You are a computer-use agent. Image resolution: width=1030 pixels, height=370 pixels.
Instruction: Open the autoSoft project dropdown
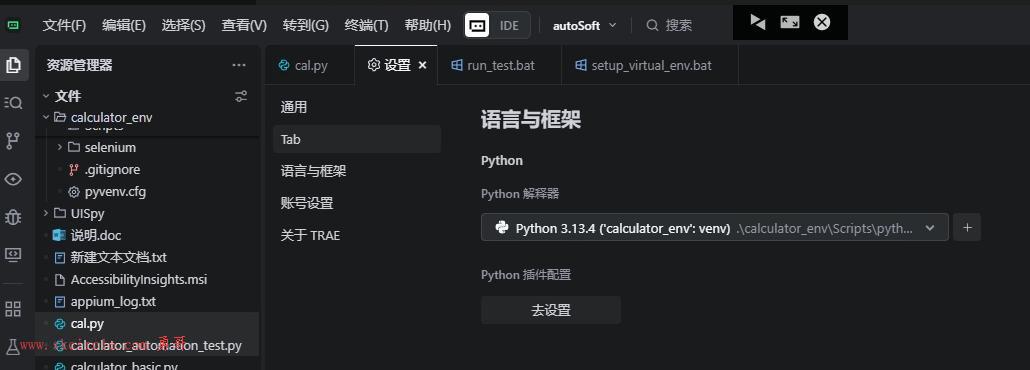point(585,26)
